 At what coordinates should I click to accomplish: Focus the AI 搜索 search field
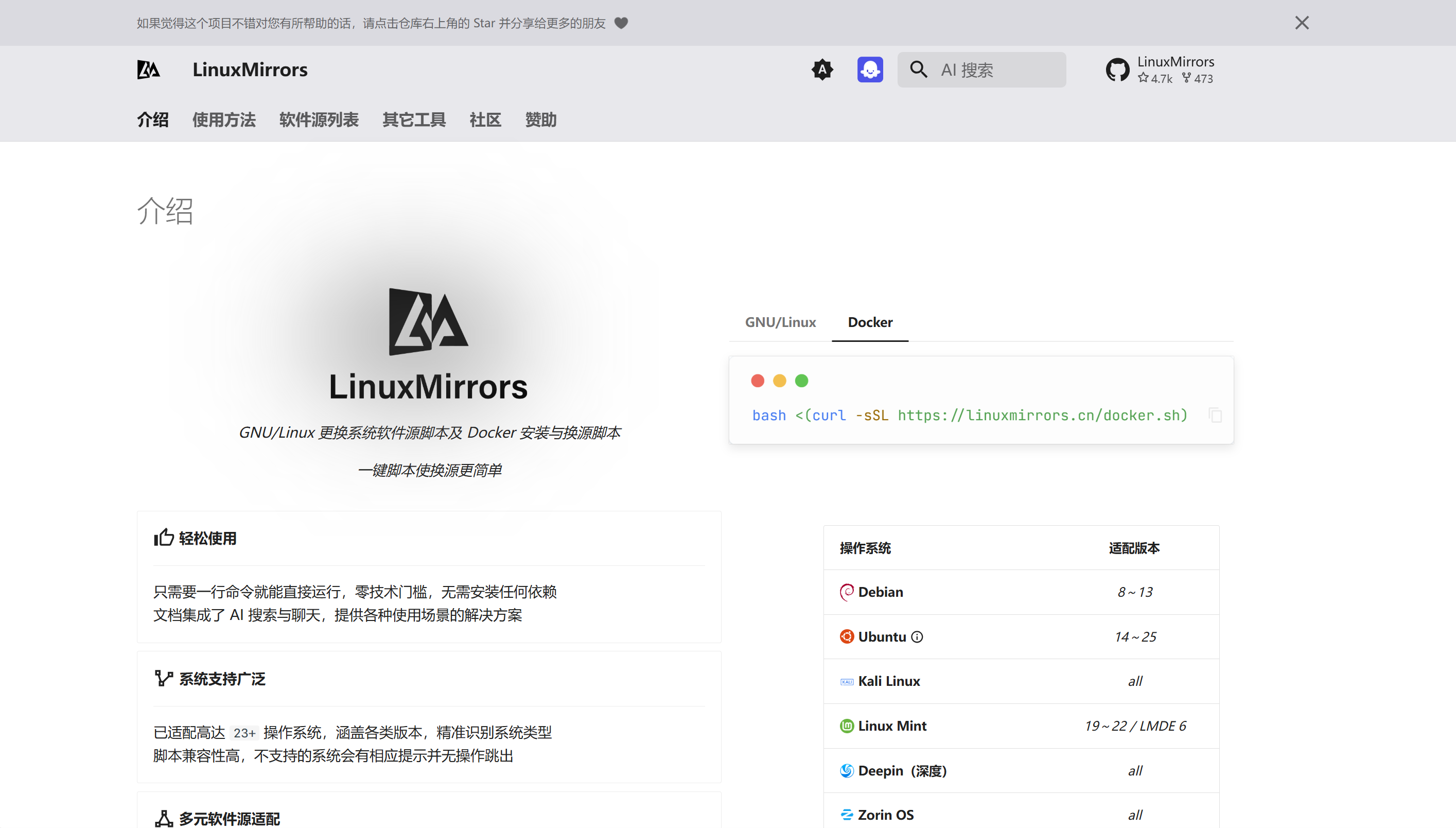[981, 70]
